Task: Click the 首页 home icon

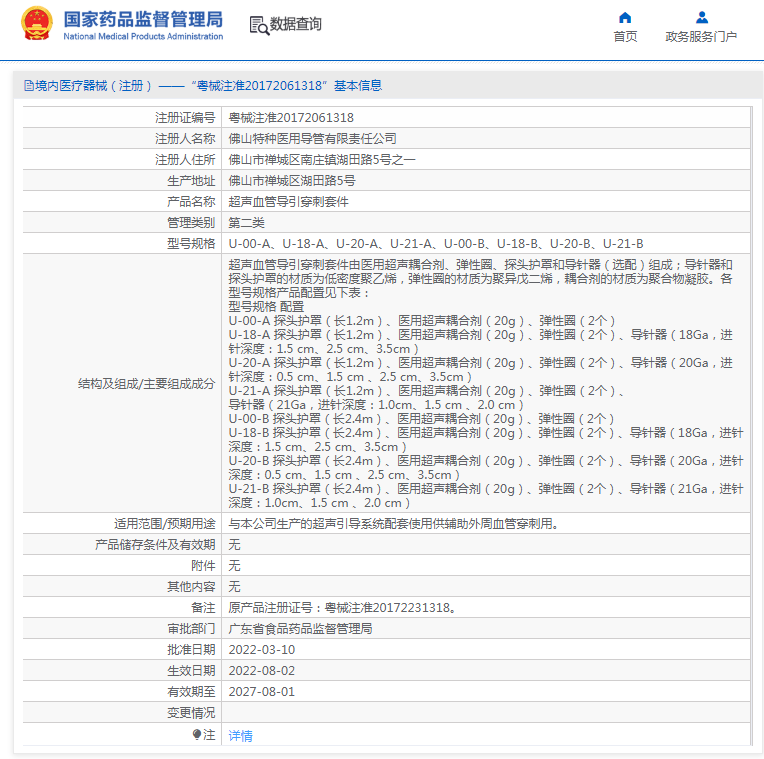Action: [x=625, y=18]
